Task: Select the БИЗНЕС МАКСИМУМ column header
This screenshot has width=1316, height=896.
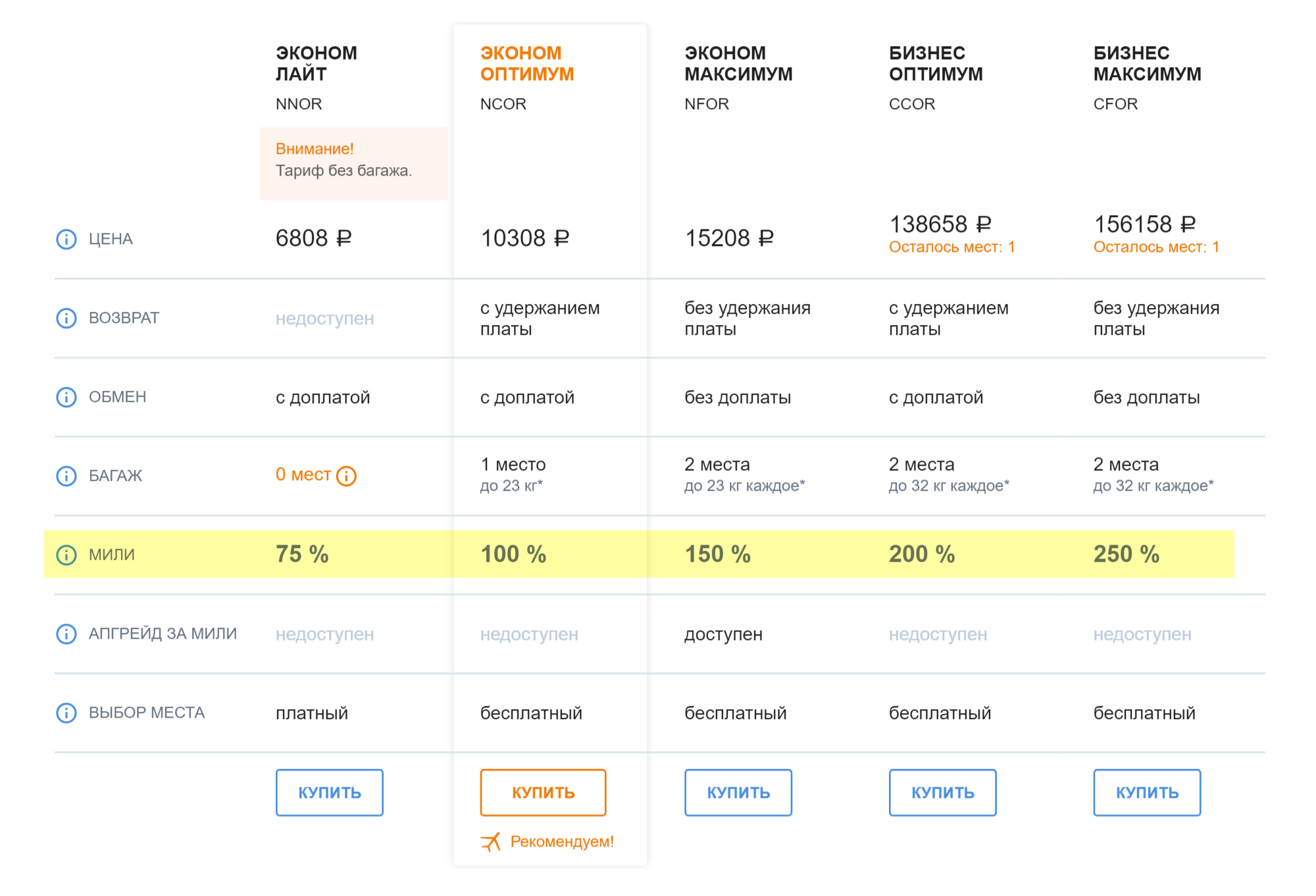Action: 1148,63
